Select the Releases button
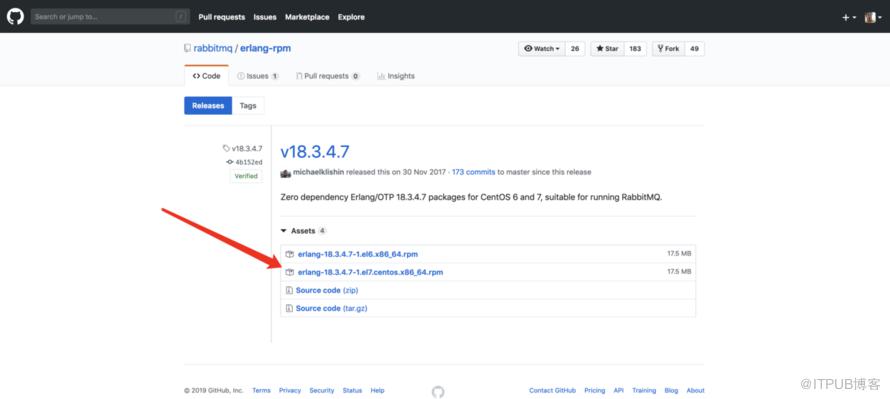 point(208,106)
